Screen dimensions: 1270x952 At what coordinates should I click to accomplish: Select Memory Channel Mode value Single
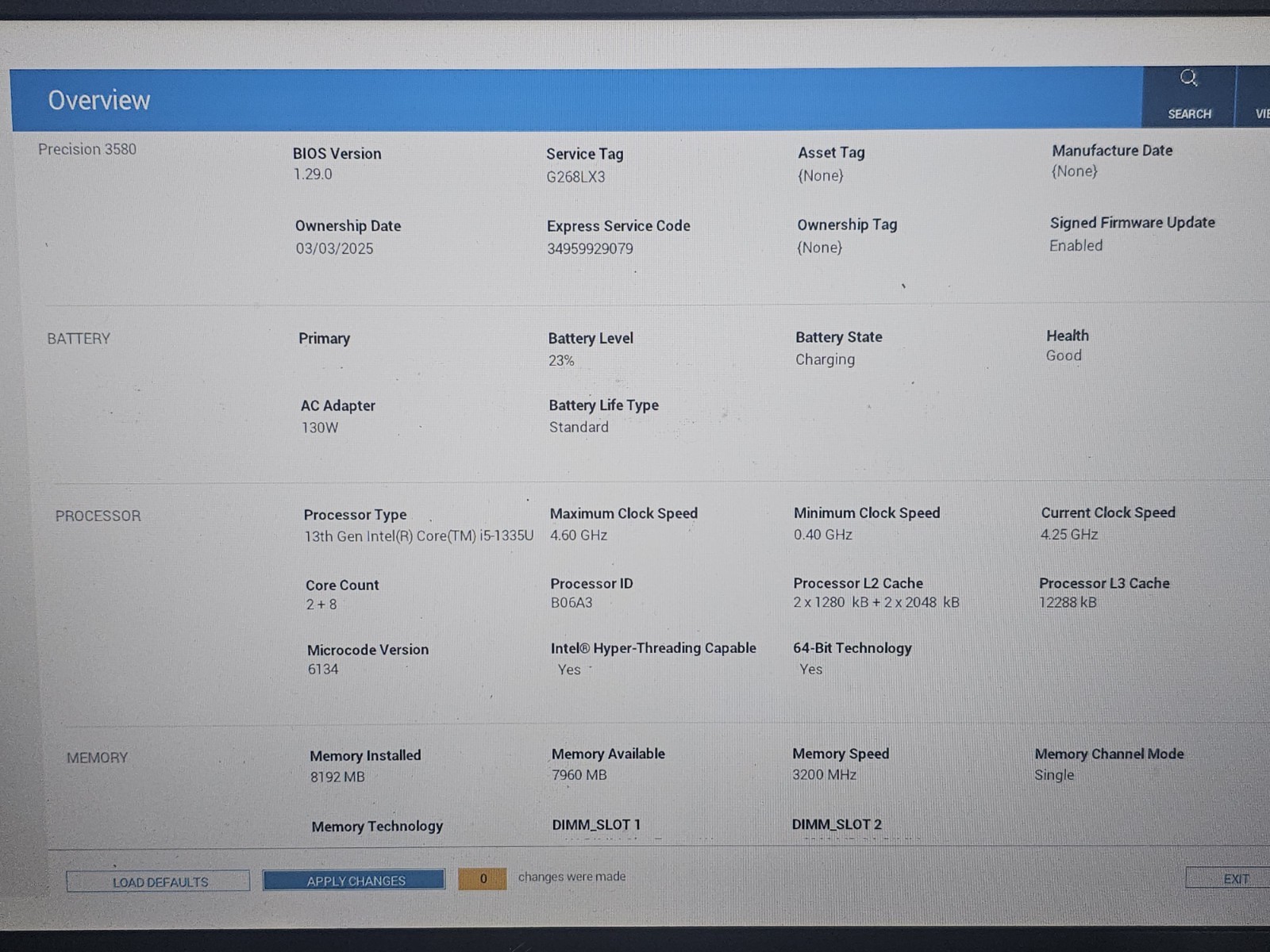click(1054, 775)
